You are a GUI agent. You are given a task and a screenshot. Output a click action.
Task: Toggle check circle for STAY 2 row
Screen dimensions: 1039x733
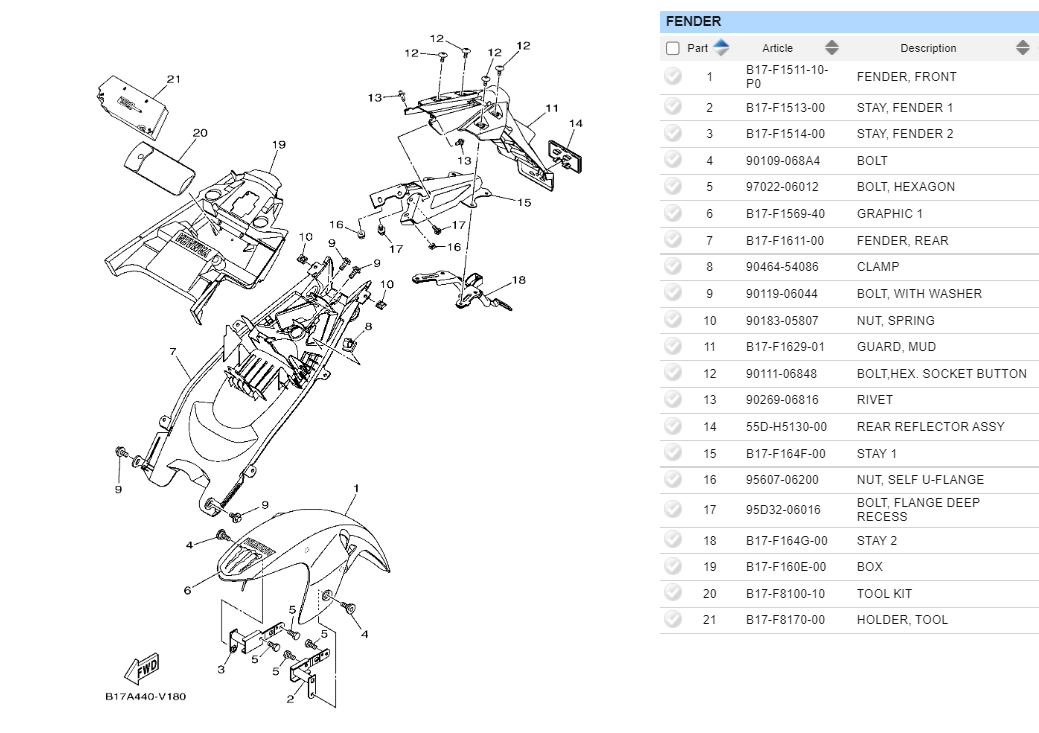[673, 539]
